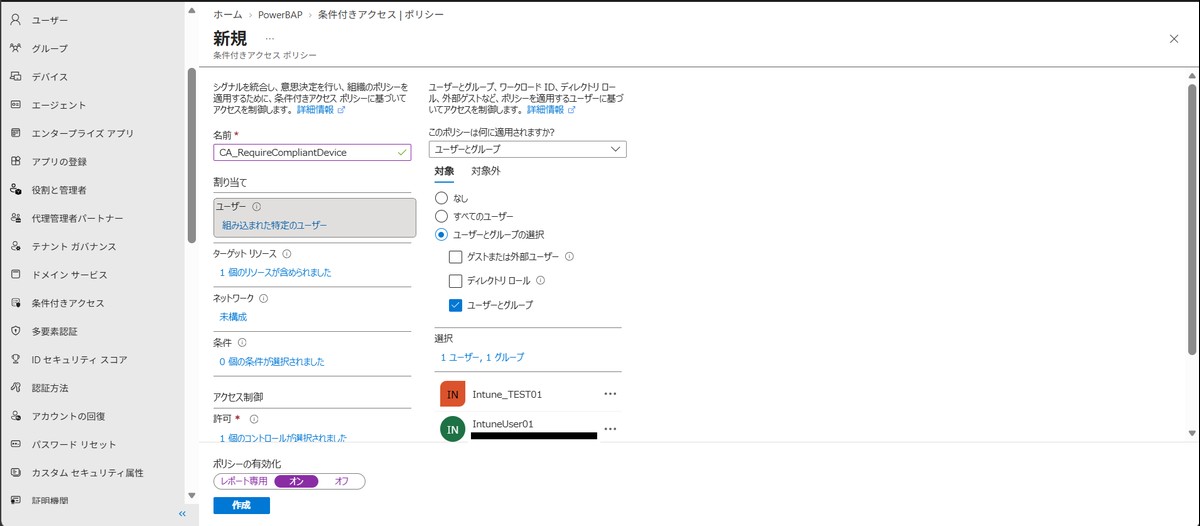1200x526 pixels.
Task: Open the 役割と管理者 sidebar icon
Action: [x=15, y=189]
